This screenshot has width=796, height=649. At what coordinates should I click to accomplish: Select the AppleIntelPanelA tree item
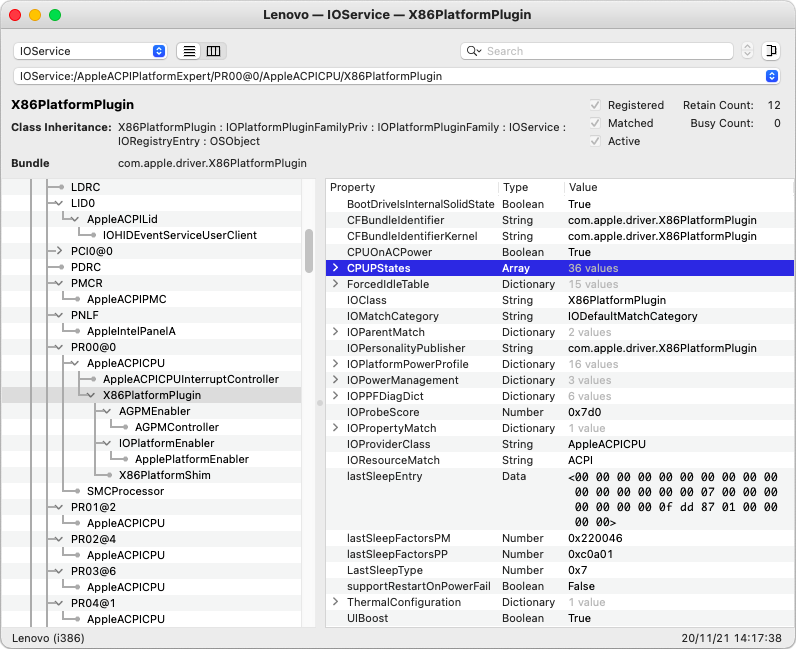[x=131, y=331]
